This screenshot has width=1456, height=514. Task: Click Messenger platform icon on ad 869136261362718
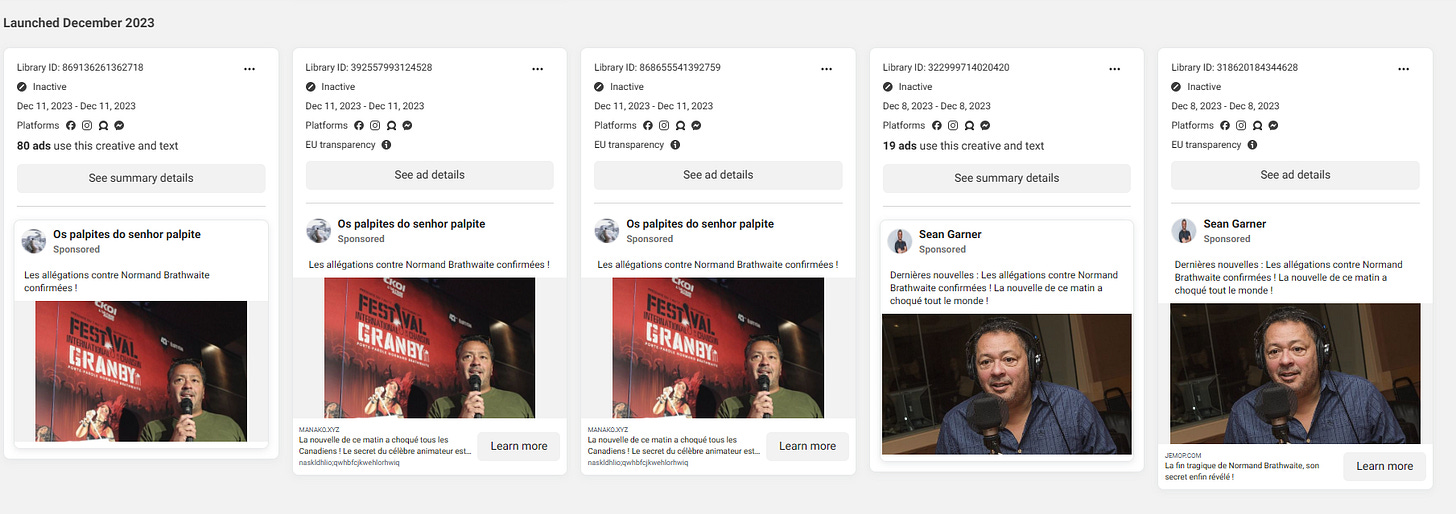coord(119,126)
